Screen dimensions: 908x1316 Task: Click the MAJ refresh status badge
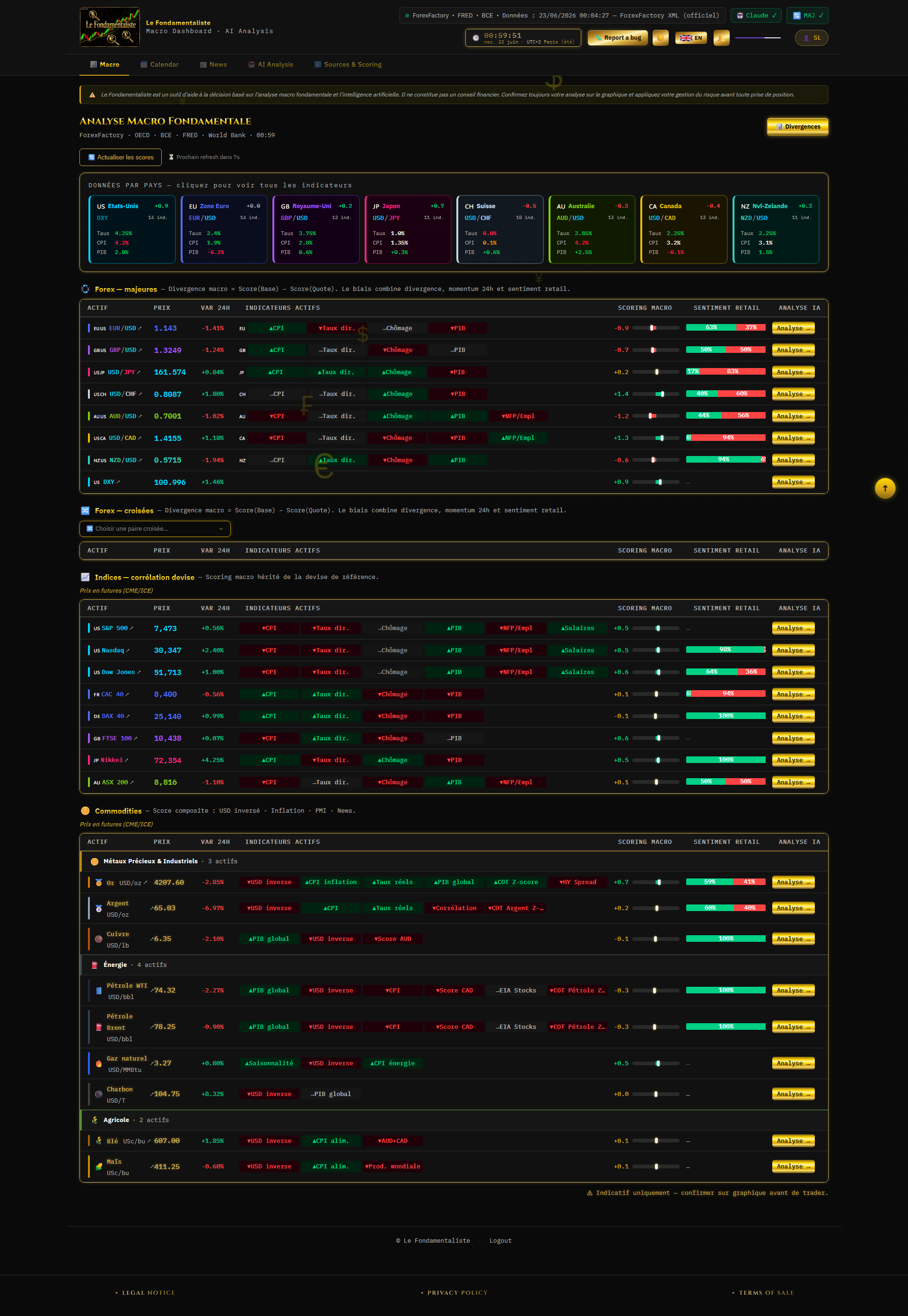pos(807,15)
